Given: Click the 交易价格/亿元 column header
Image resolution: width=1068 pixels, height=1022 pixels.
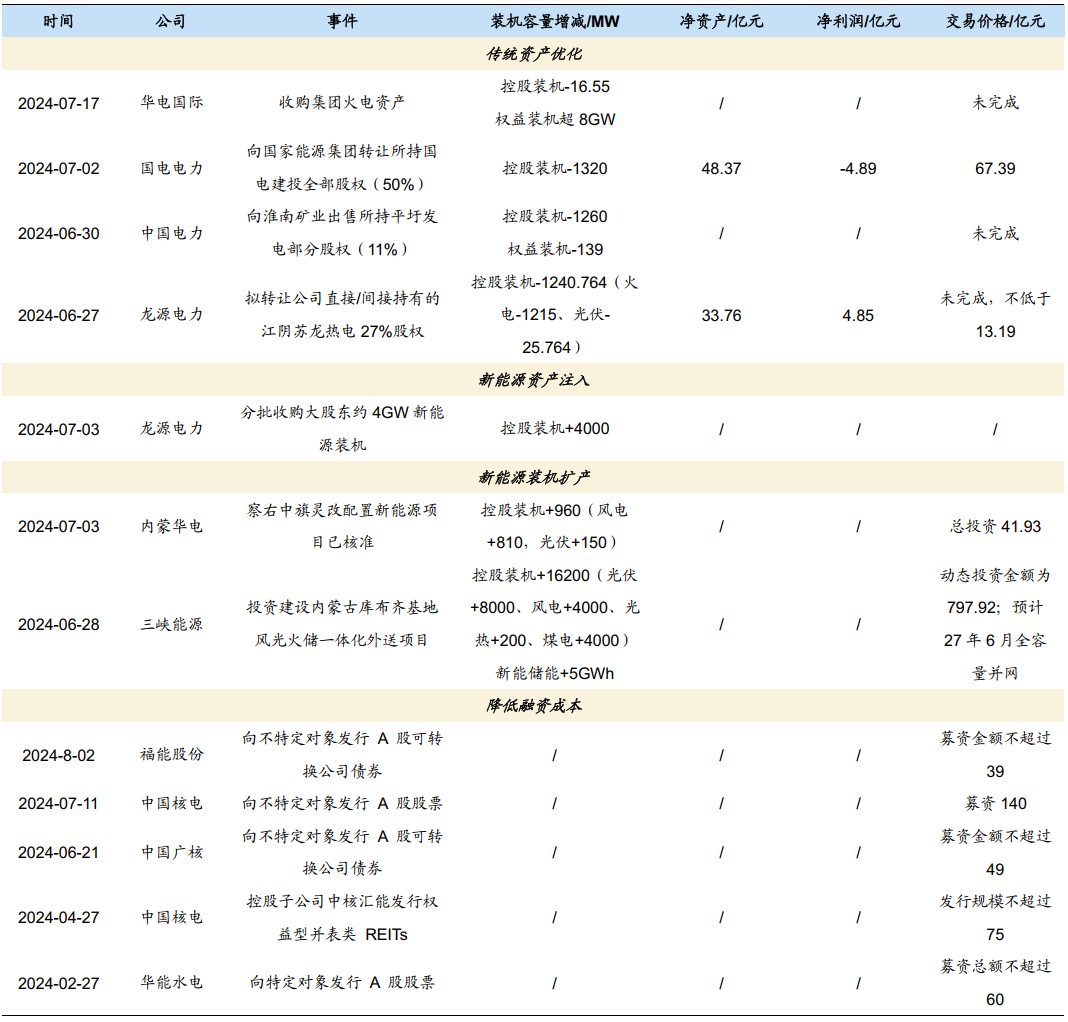Looking at the screenshot, I should click(x=995, y=21).
